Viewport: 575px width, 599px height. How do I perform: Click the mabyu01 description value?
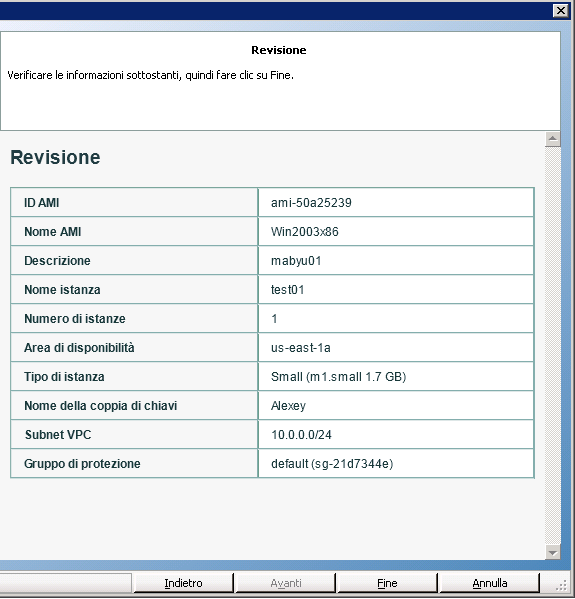tap(296, 261)
